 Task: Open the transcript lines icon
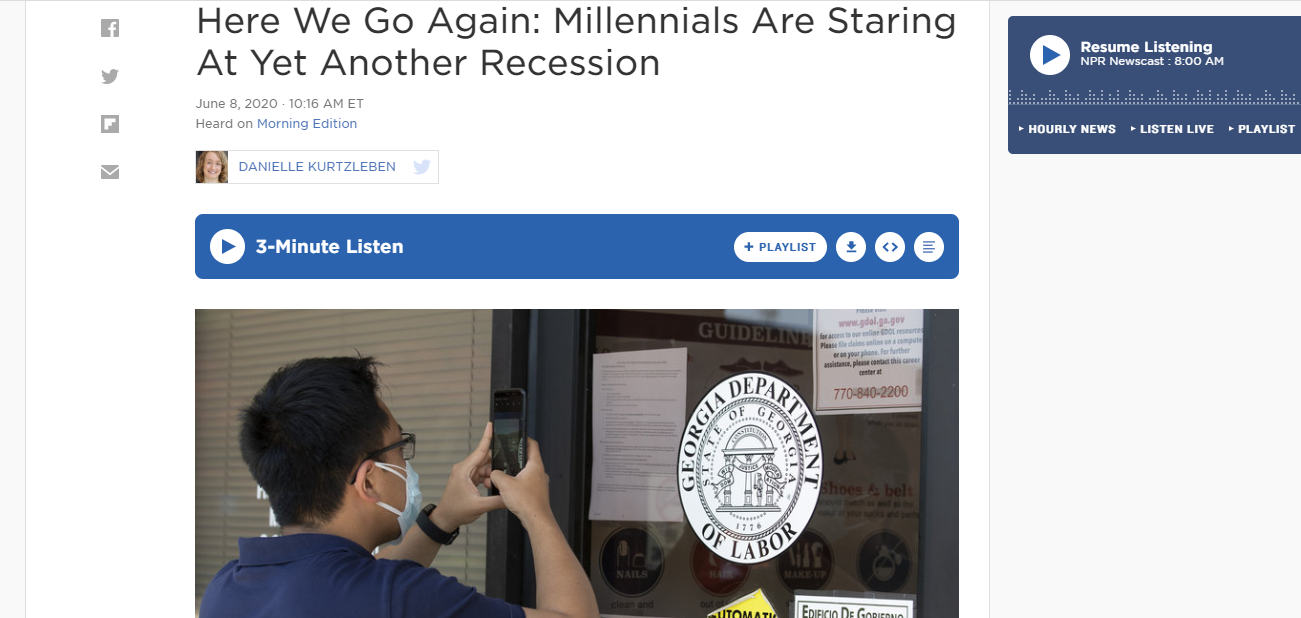(929, 247)
